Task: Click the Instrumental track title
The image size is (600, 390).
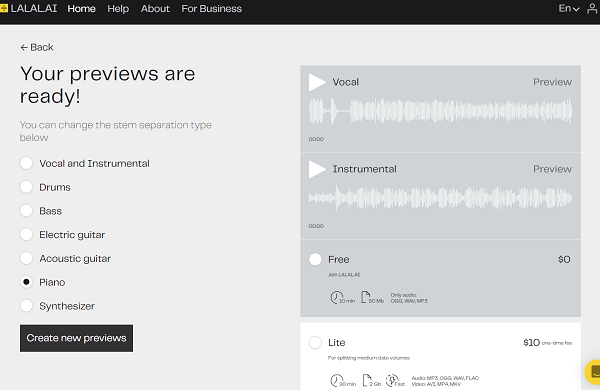Action: click(365, 169)
